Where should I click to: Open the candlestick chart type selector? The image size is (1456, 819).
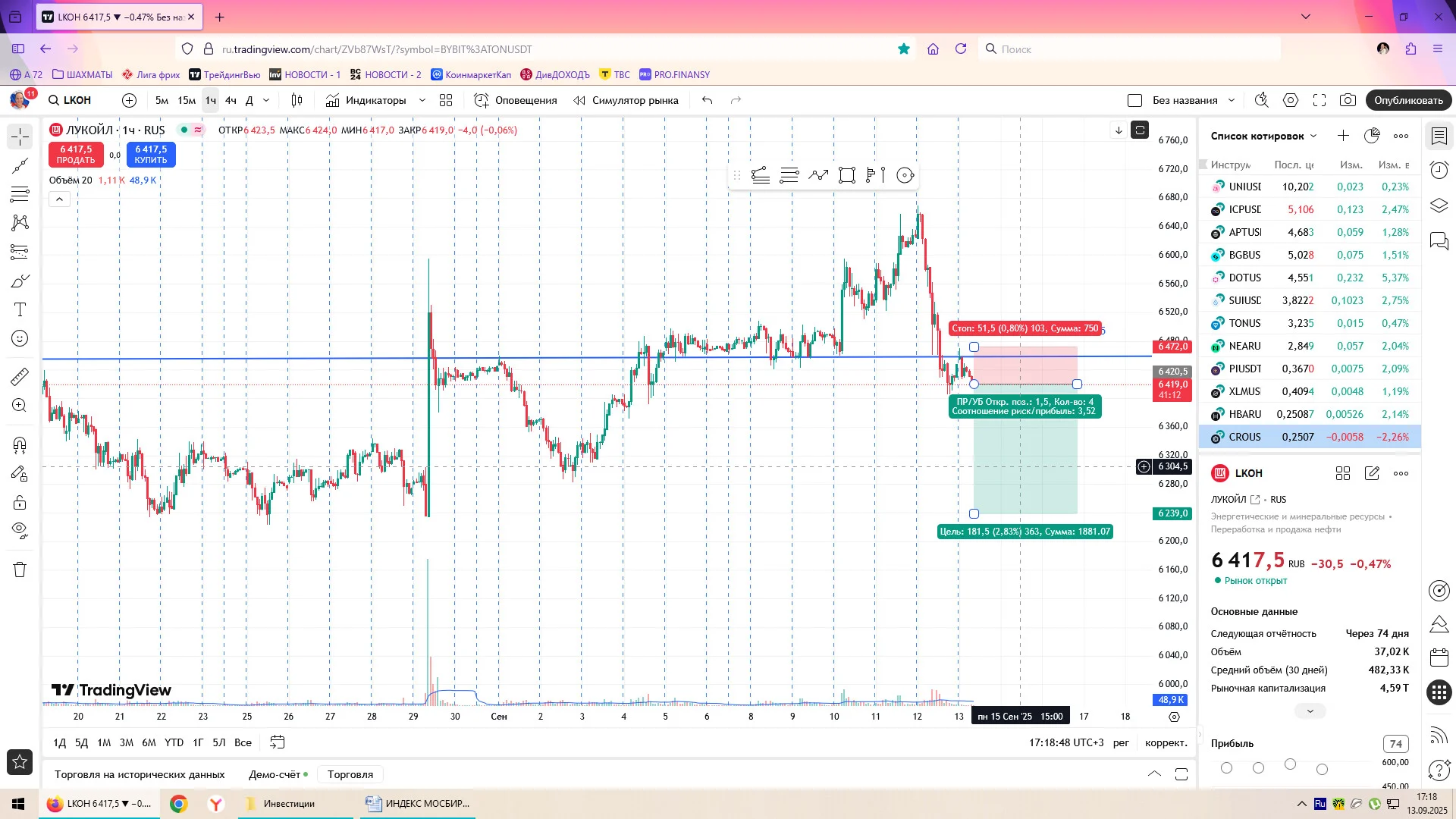[297, 100]
